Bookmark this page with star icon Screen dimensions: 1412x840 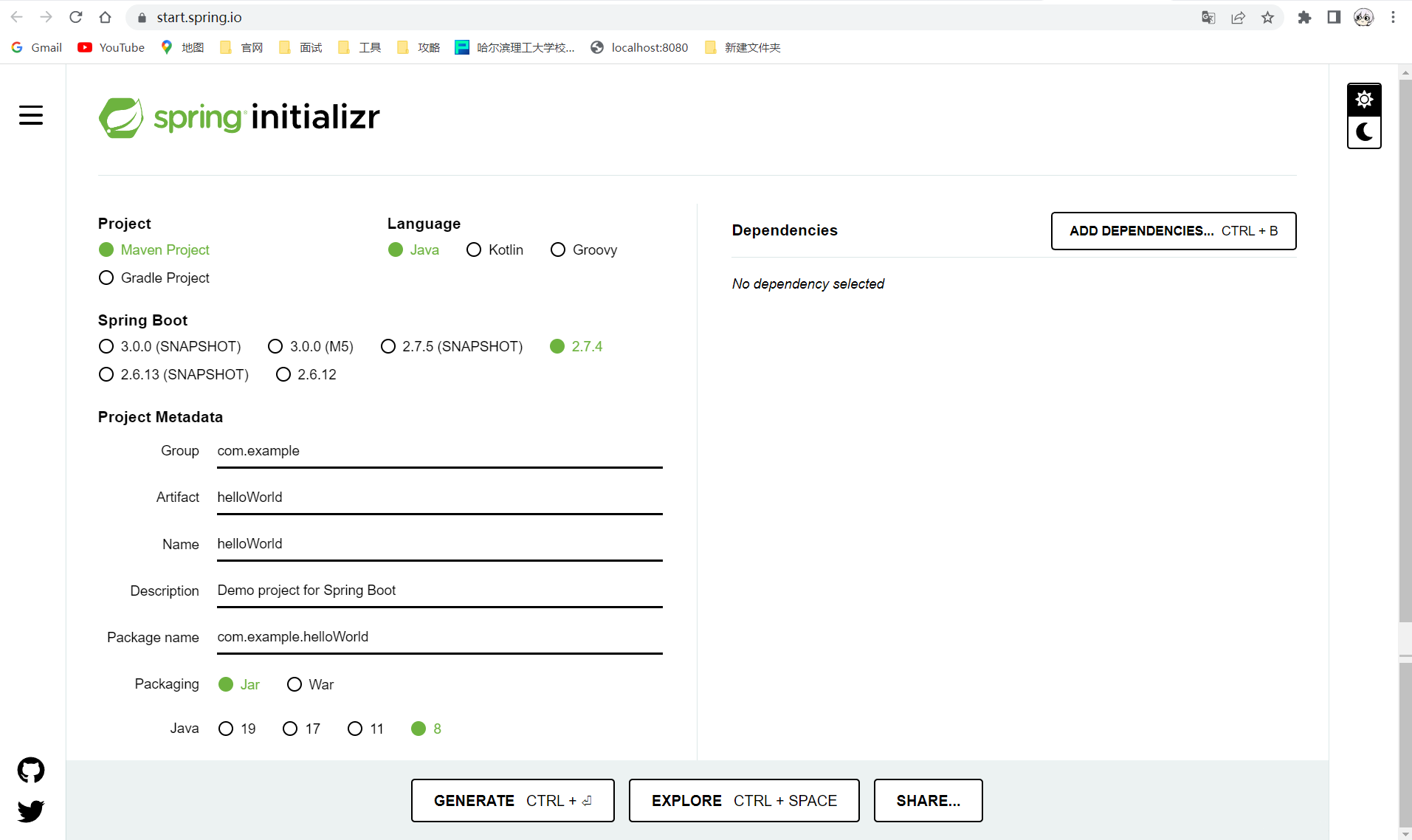pos(1267,17)
